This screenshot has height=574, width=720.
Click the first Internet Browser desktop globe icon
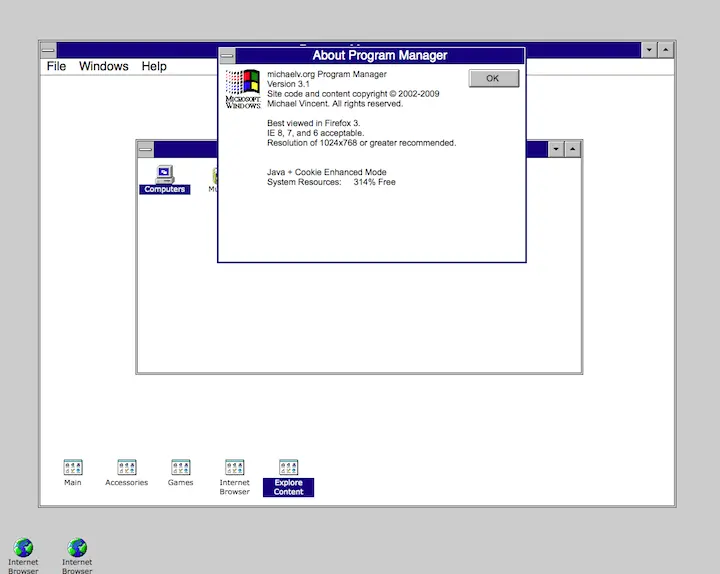pyautogui.click(x=23, y=556)
